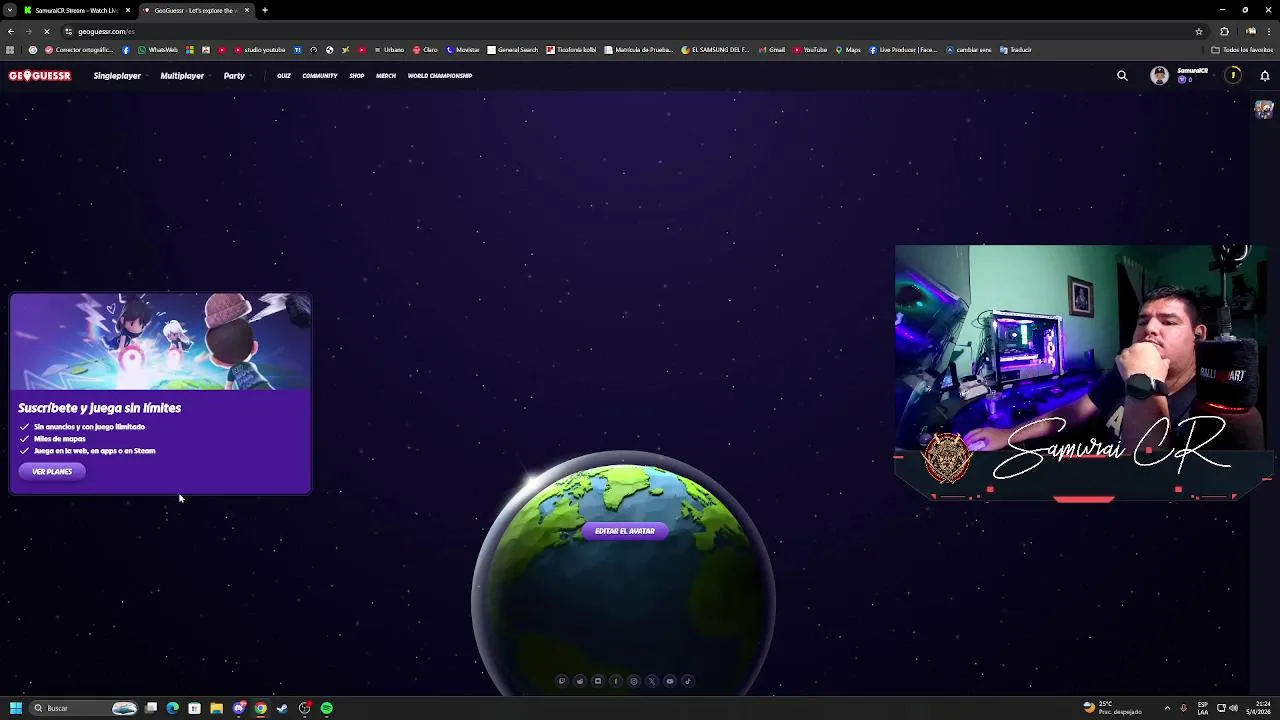Open the TikTok social icon below globe
Screen dimensions: 1280x720
point(687,681)
